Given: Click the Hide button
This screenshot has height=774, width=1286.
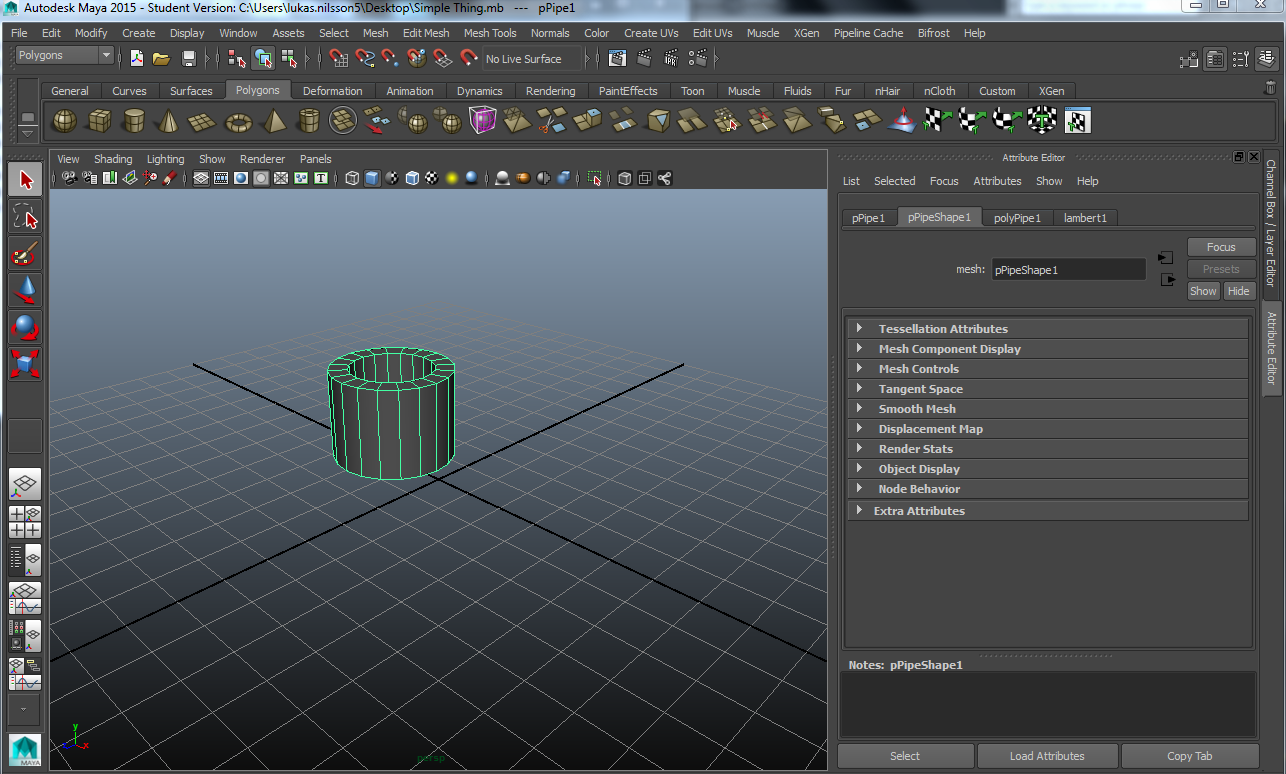Looking at the screenshot, I should coord(1239,291).
